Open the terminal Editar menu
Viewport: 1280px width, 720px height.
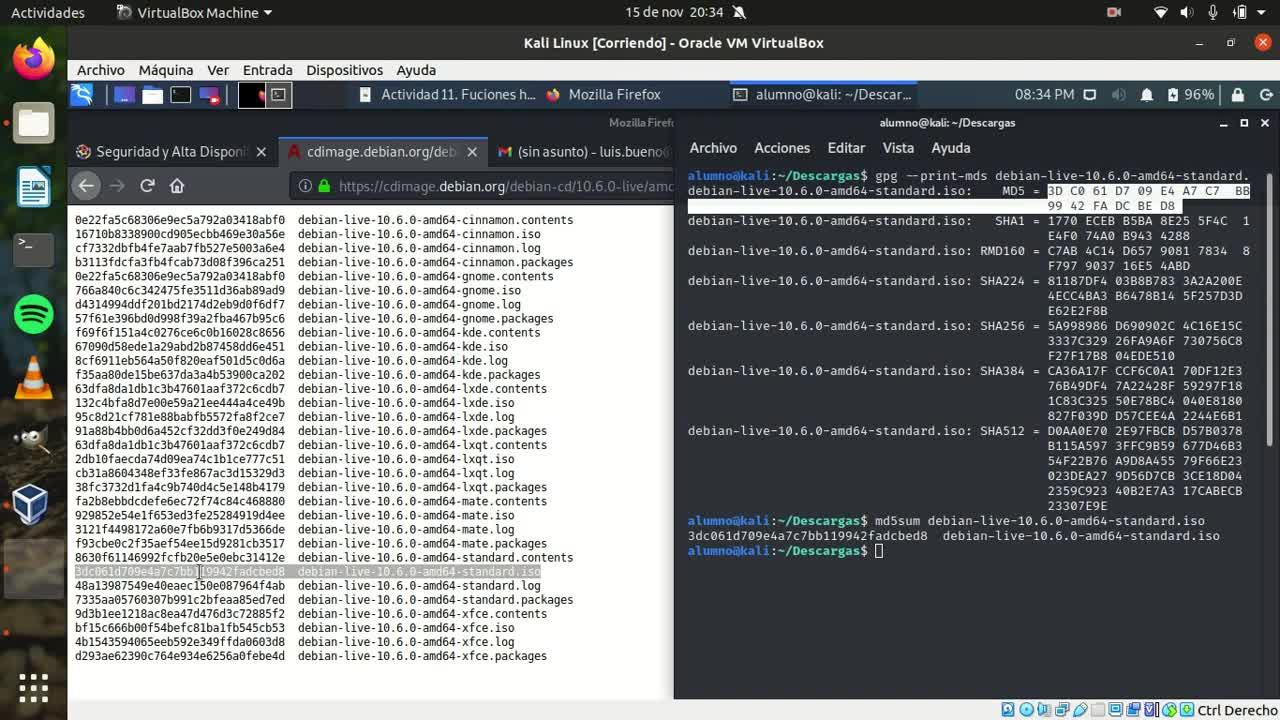[x=845, y=148]
